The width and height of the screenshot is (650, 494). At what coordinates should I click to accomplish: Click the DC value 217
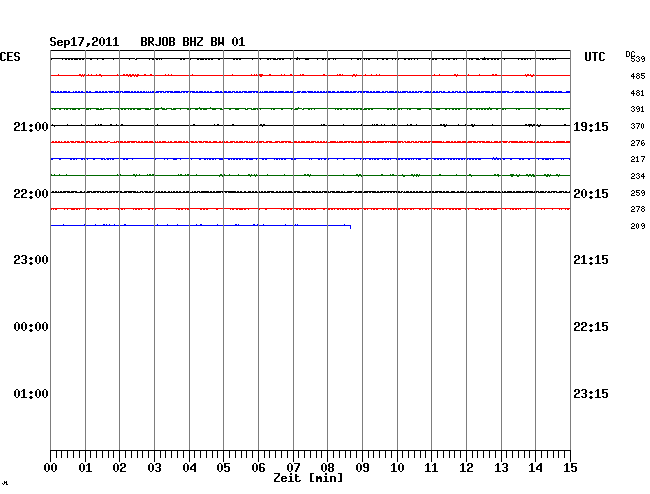638,159
